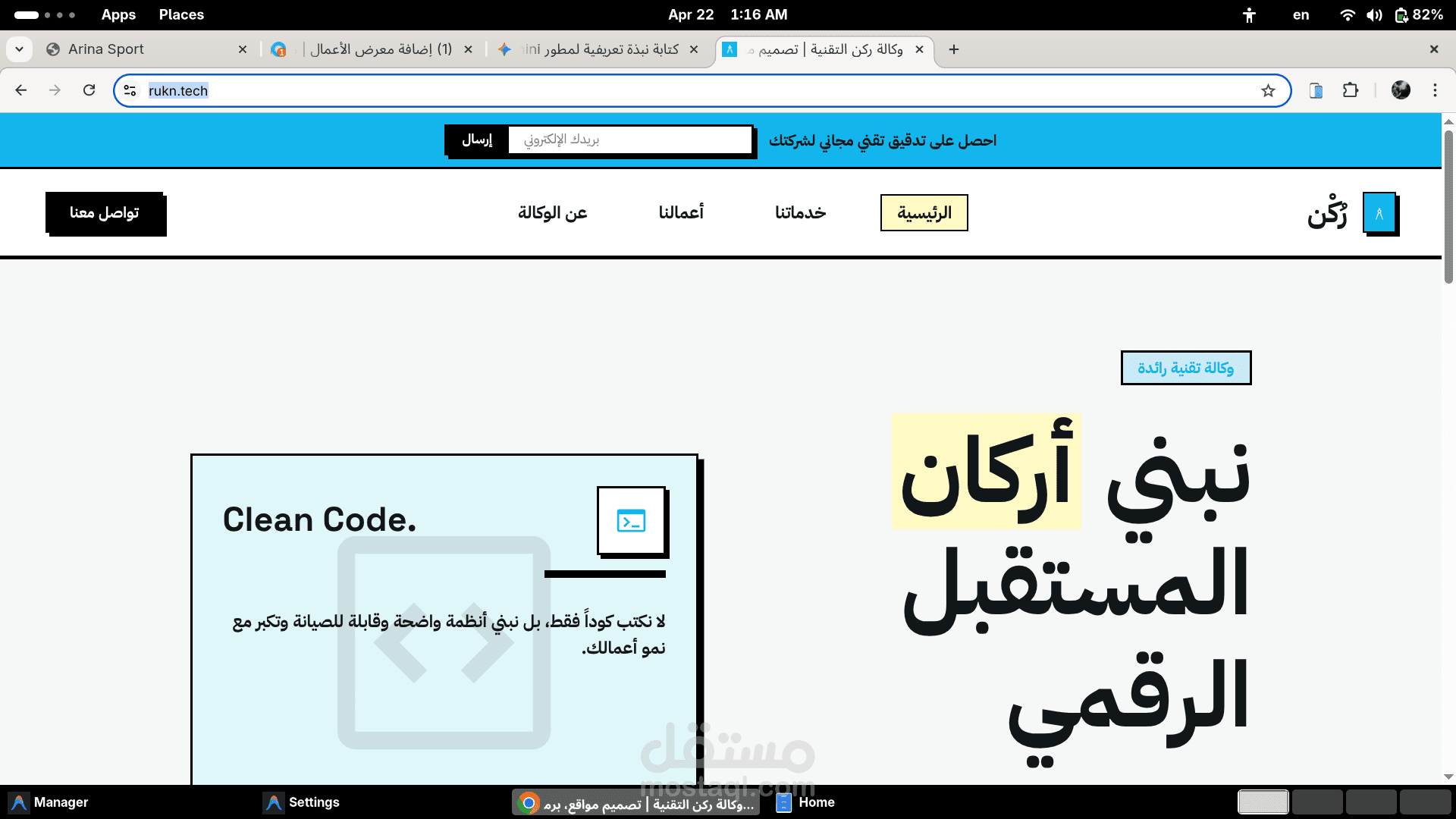The width and height of the screenshot is (1456, 819).
Task: Expand the tab search dropdown arrow
Action: click(x=19, y=49)
